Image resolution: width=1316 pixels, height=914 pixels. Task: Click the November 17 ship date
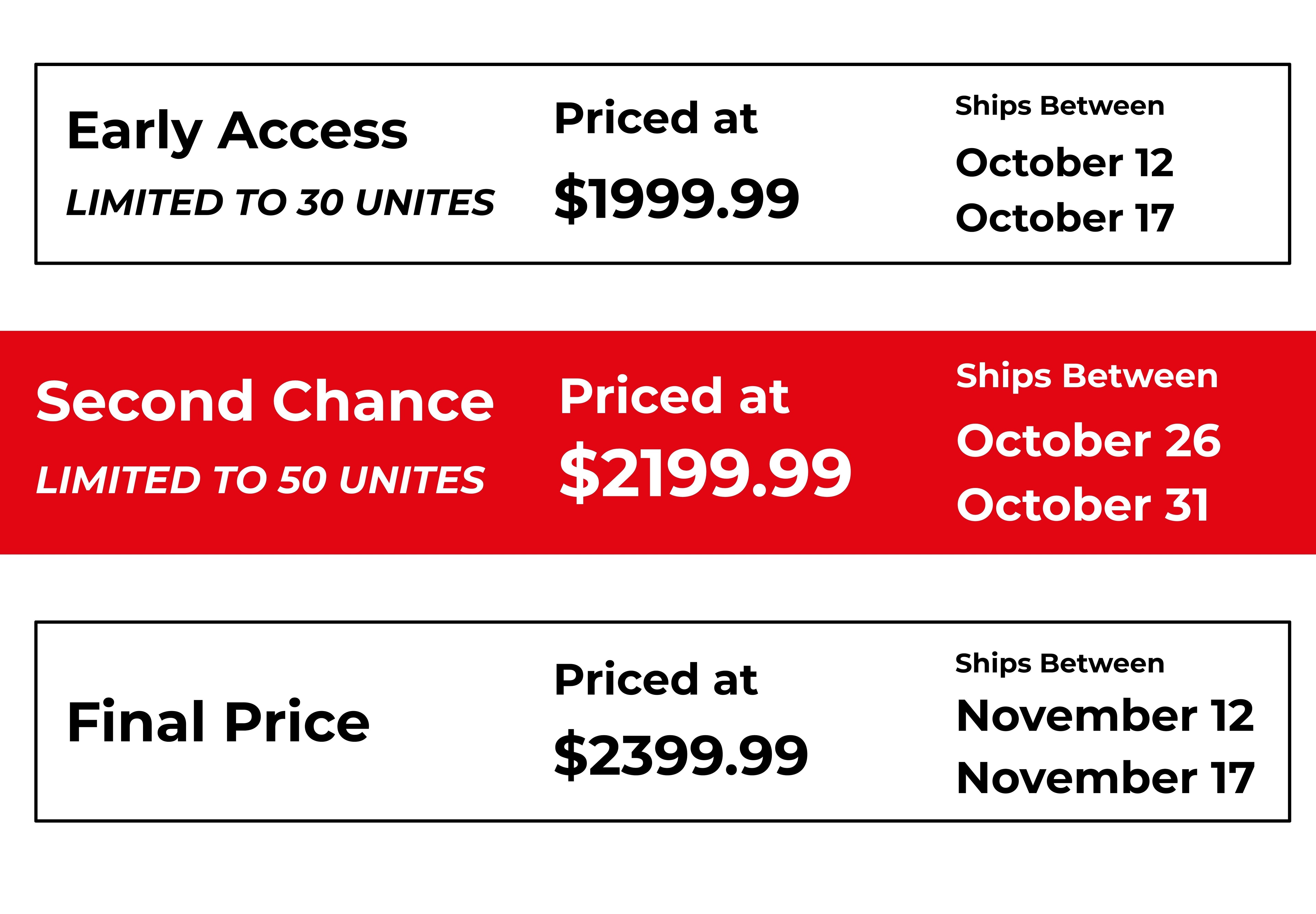coord(1105,778)
